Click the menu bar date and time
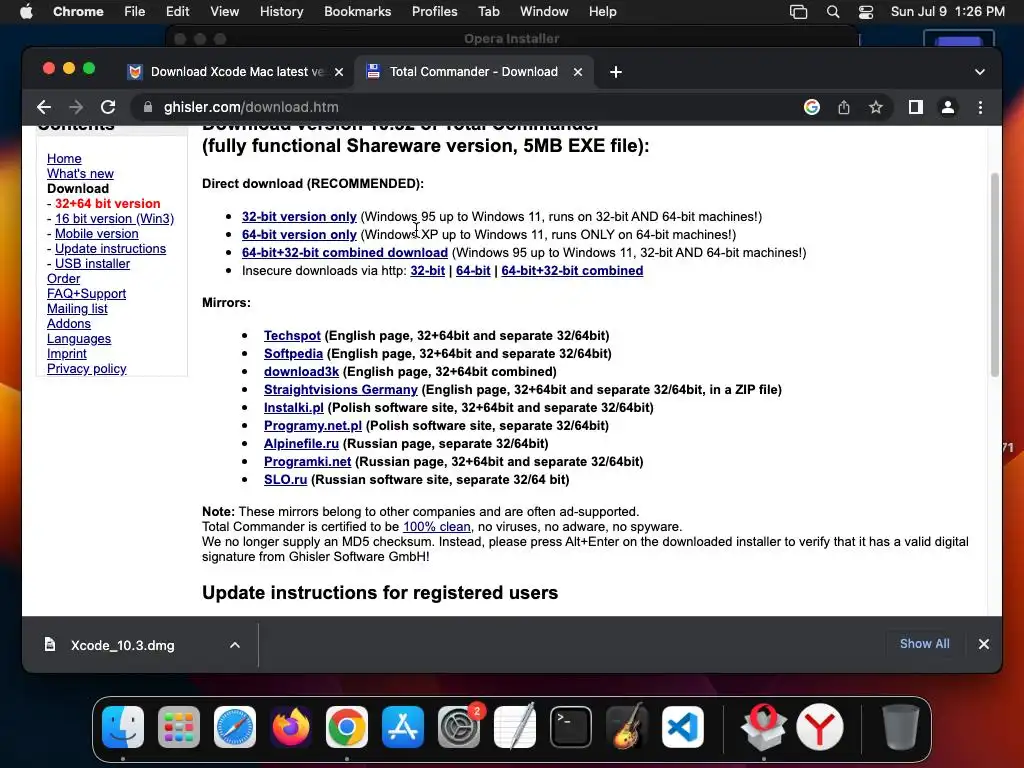Image resolution: width=1024 pixels, height=768 pixels. pyautogui.click(x=948, y=12)
